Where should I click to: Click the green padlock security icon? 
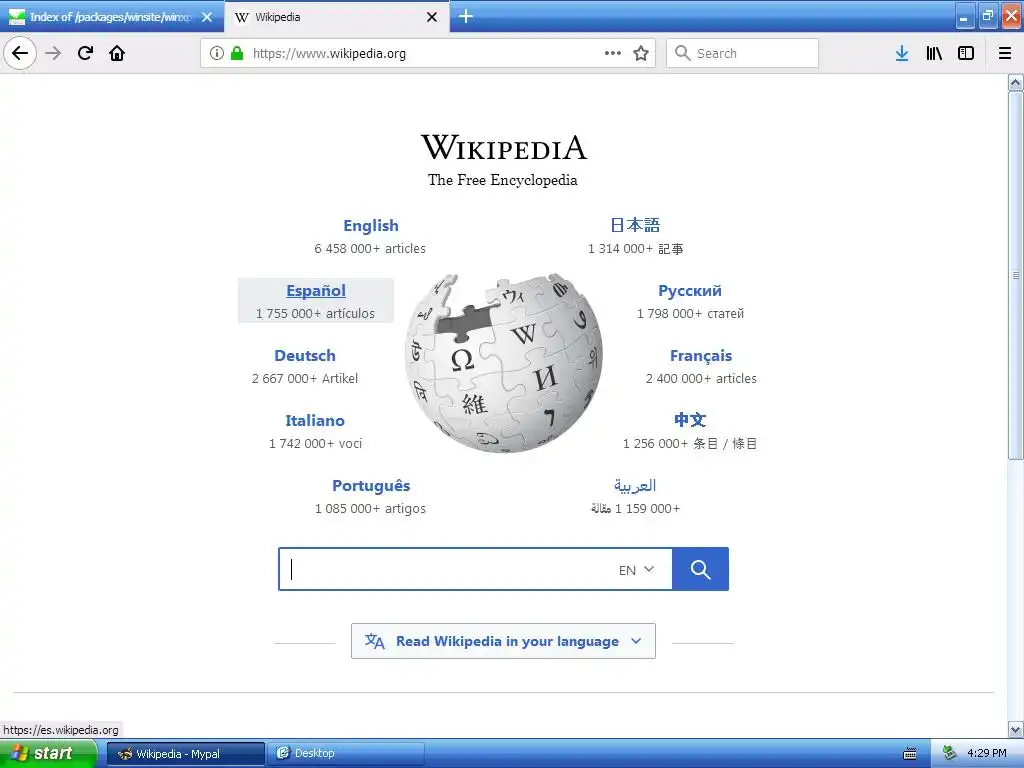point(237,53)
